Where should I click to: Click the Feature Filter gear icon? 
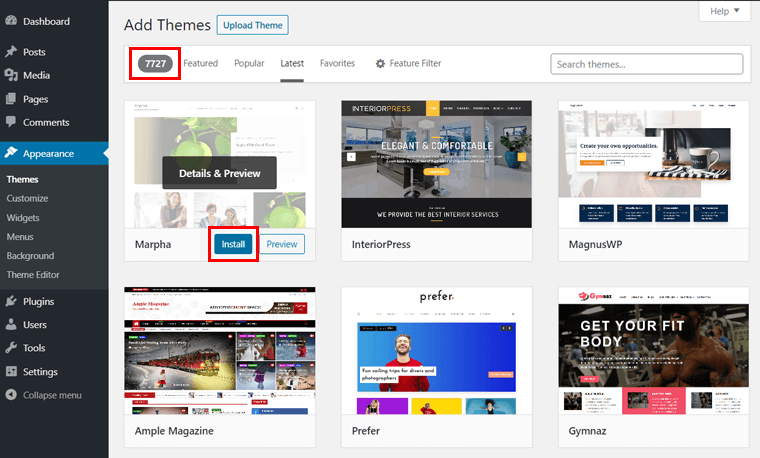point(380,63)
